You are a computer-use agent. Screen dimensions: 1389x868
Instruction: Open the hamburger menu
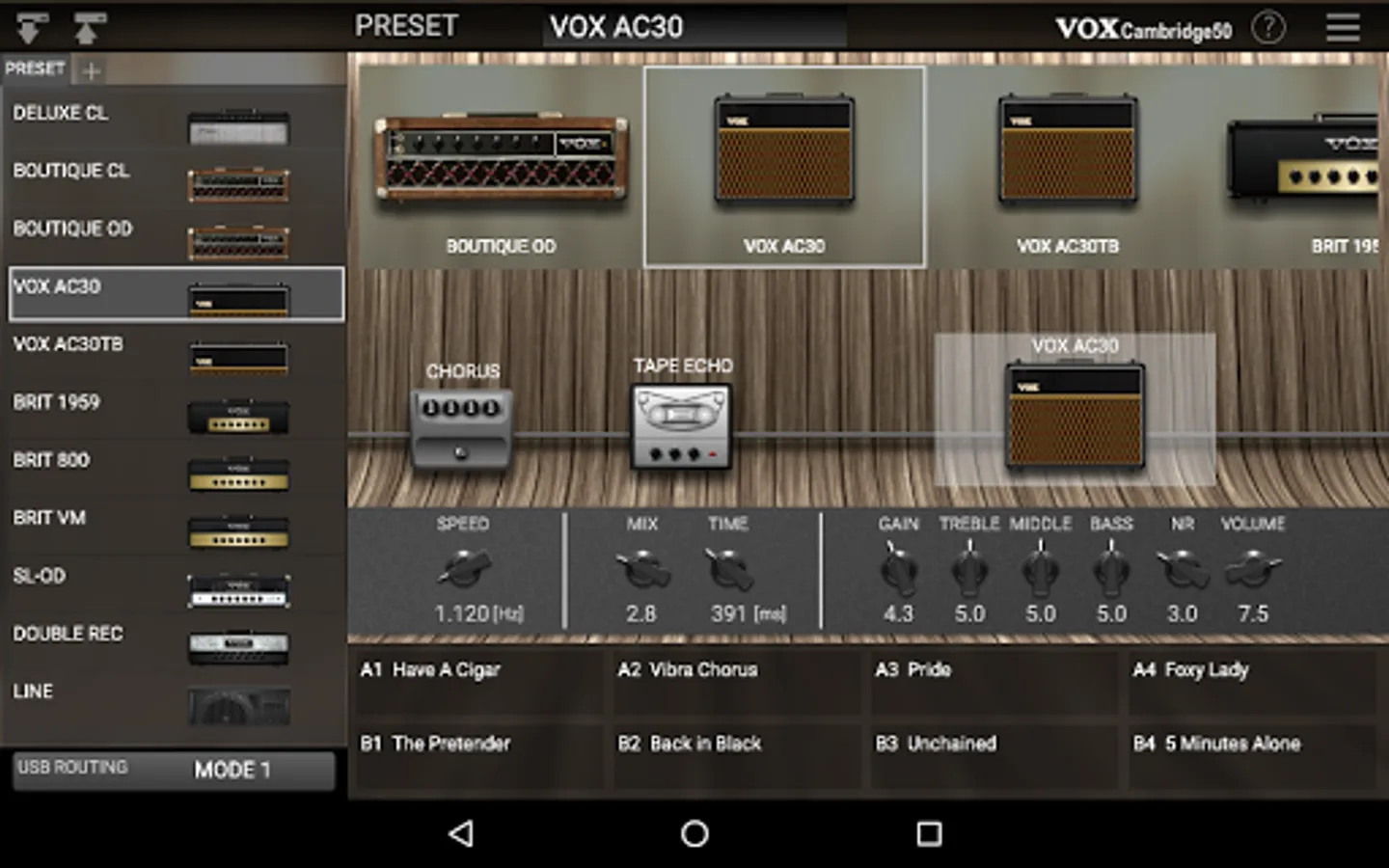coord(1342,27)
